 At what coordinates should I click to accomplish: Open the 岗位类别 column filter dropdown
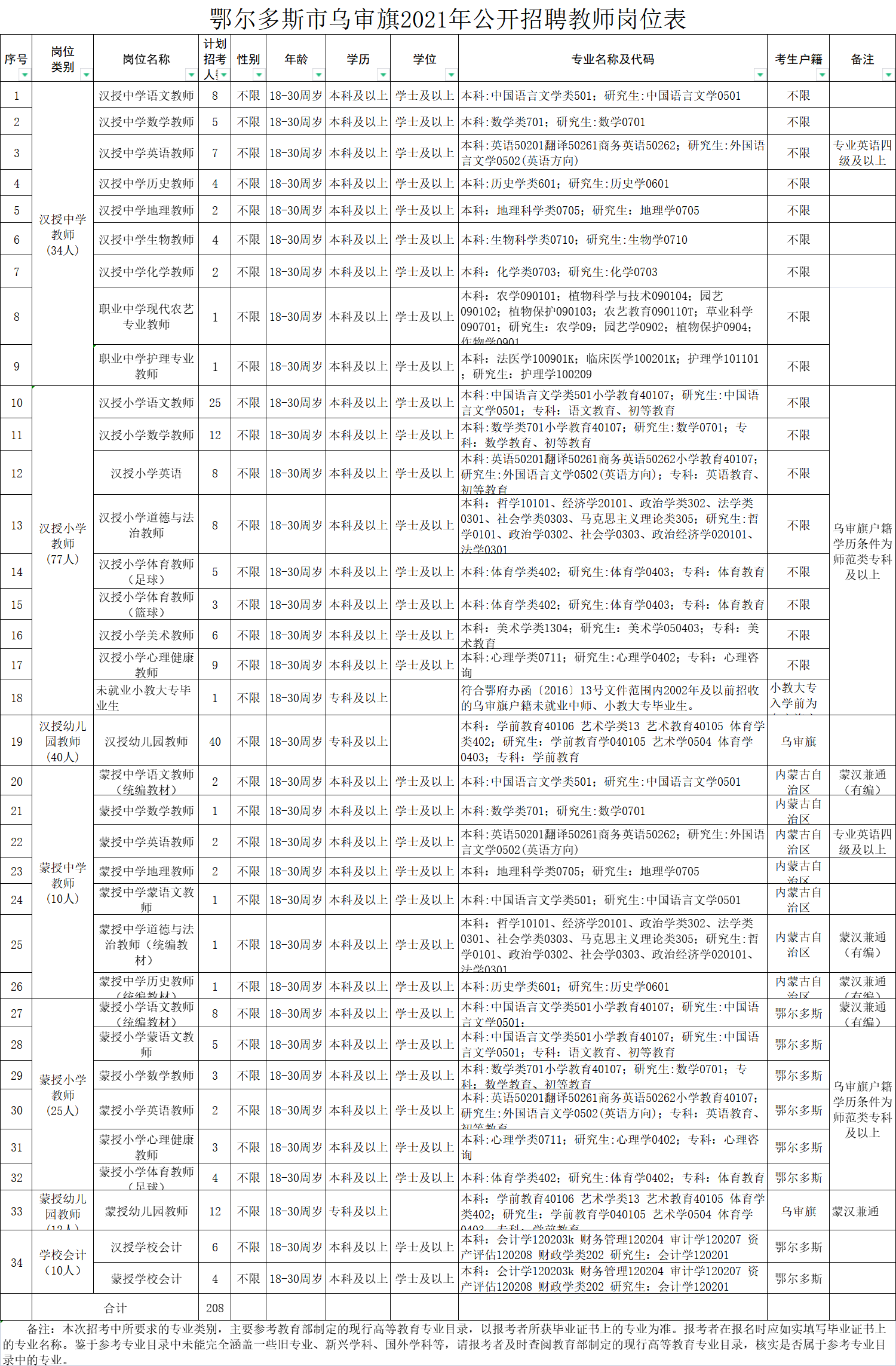click(x=86, y=75)
